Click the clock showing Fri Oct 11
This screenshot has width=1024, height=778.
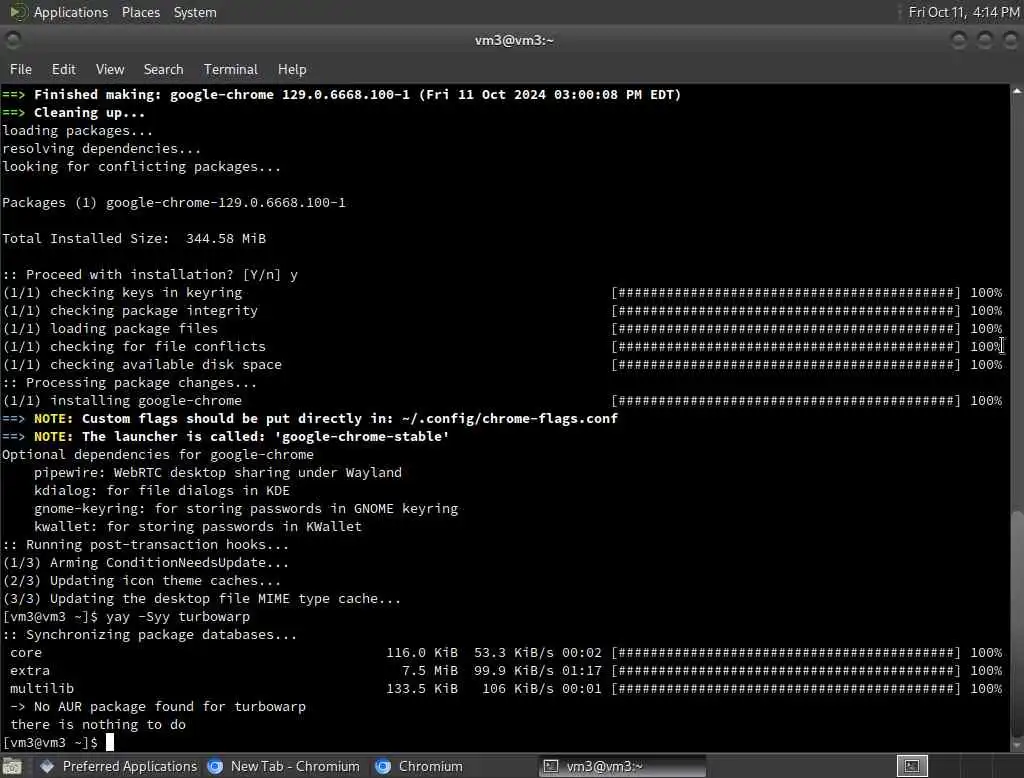pos(964,12)
